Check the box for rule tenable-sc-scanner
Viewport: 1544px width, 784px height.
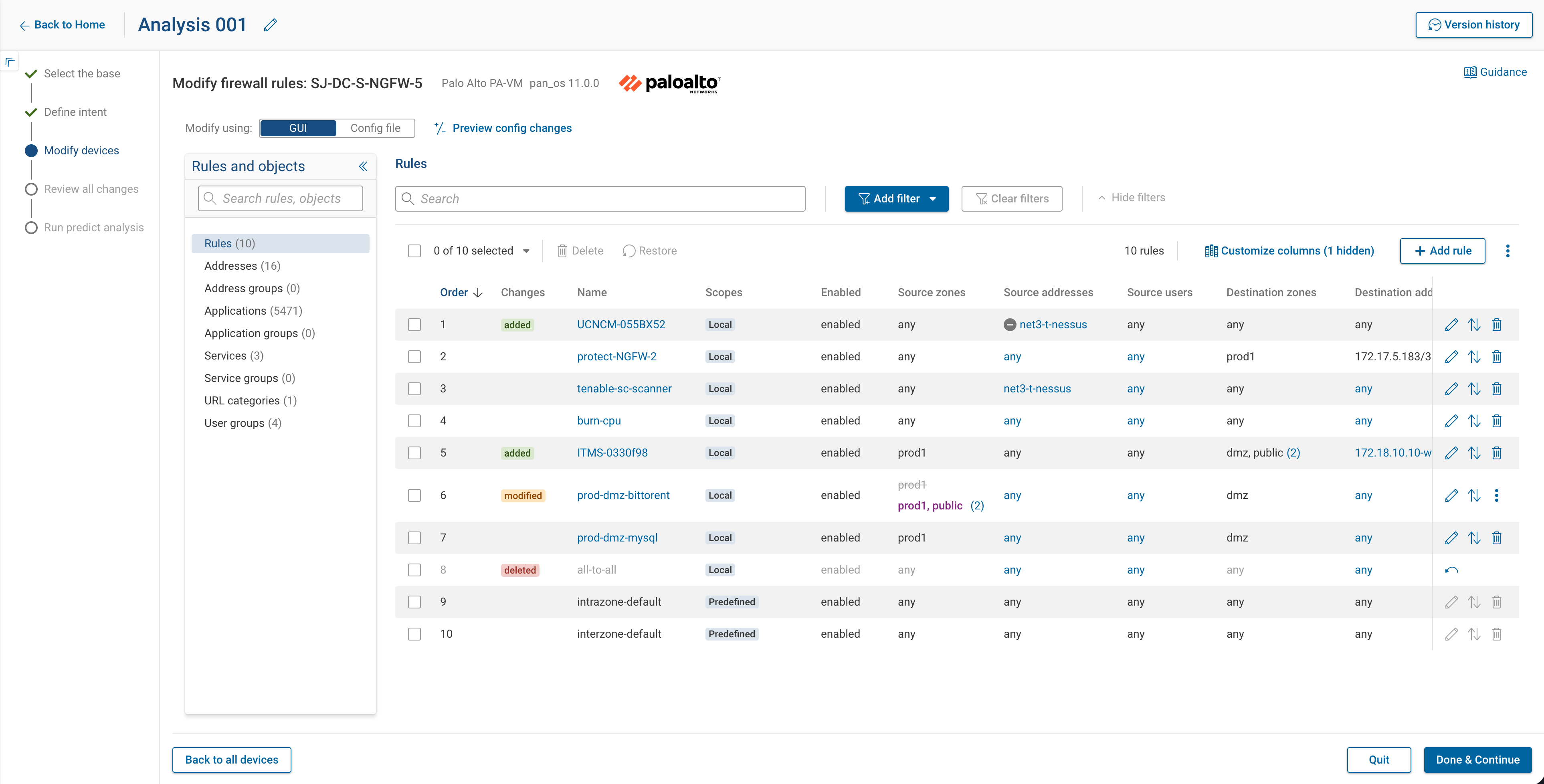pyautogui.click(x=414, y=388)
